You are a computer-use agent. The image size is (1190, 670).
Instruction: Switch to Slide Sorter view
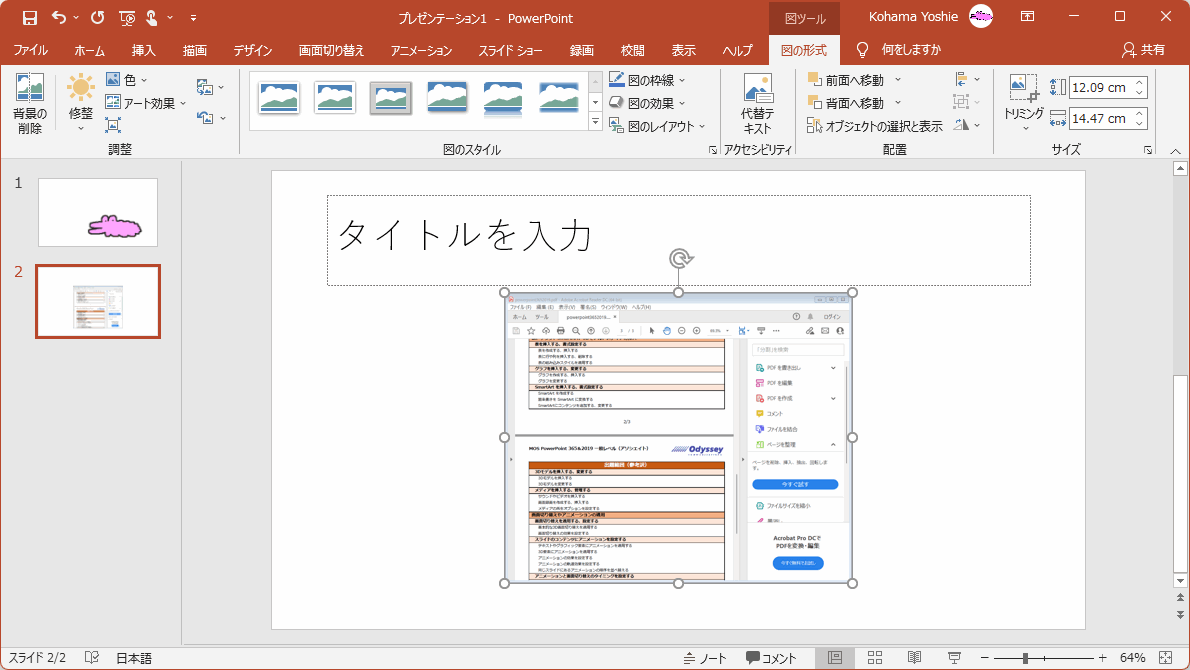tap(875, 658)
